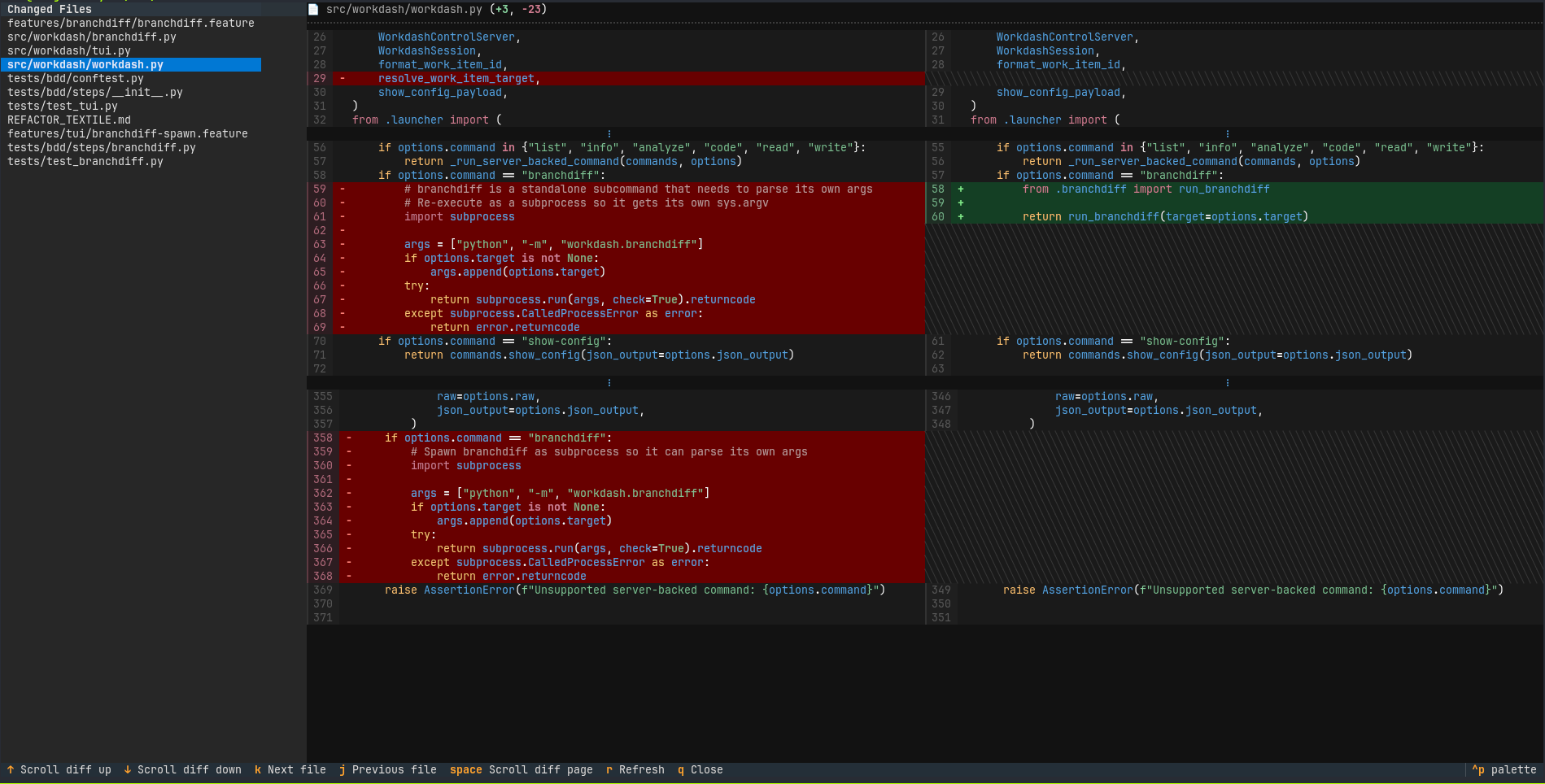The height and width of the screenshot is (784, 1545).
Task: Click removed line 69 return error.returncode
Action: (x=616, y=328)
